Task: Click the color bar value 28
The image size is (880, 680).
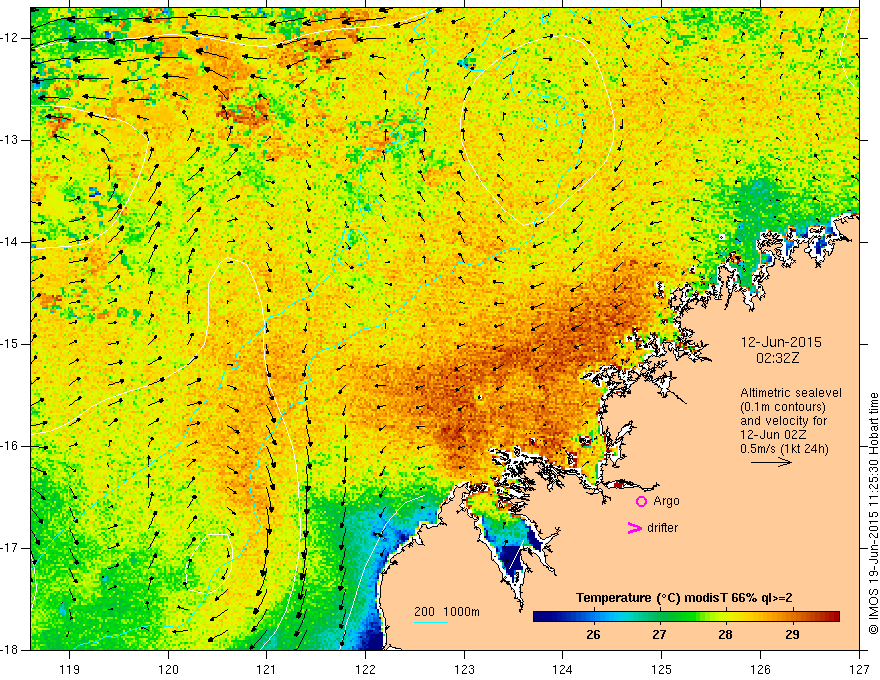Action: (x=726, y=635)
